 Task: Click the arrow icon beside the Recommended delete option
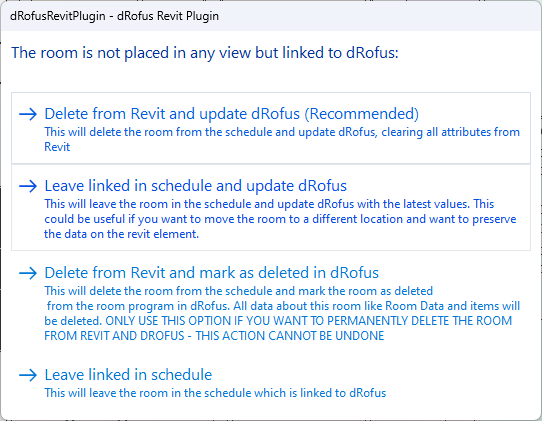28,114
